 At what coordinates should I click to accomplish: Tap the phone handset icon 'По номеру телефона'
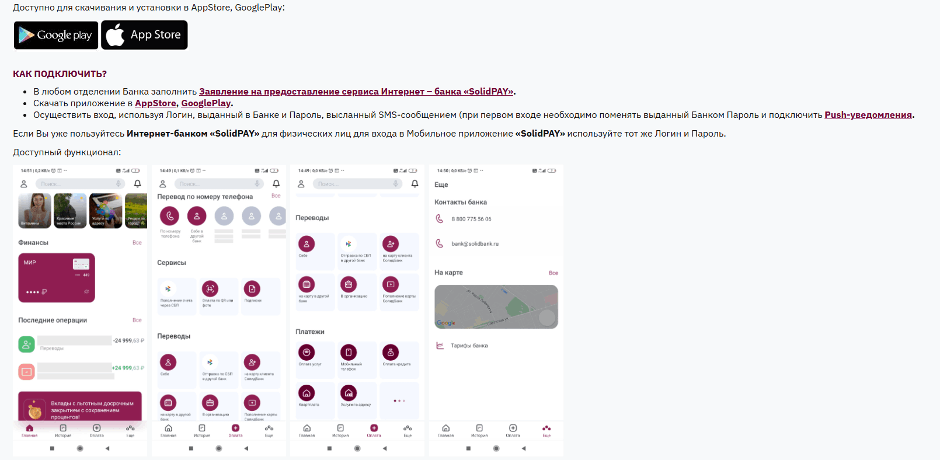pos(170,216)
